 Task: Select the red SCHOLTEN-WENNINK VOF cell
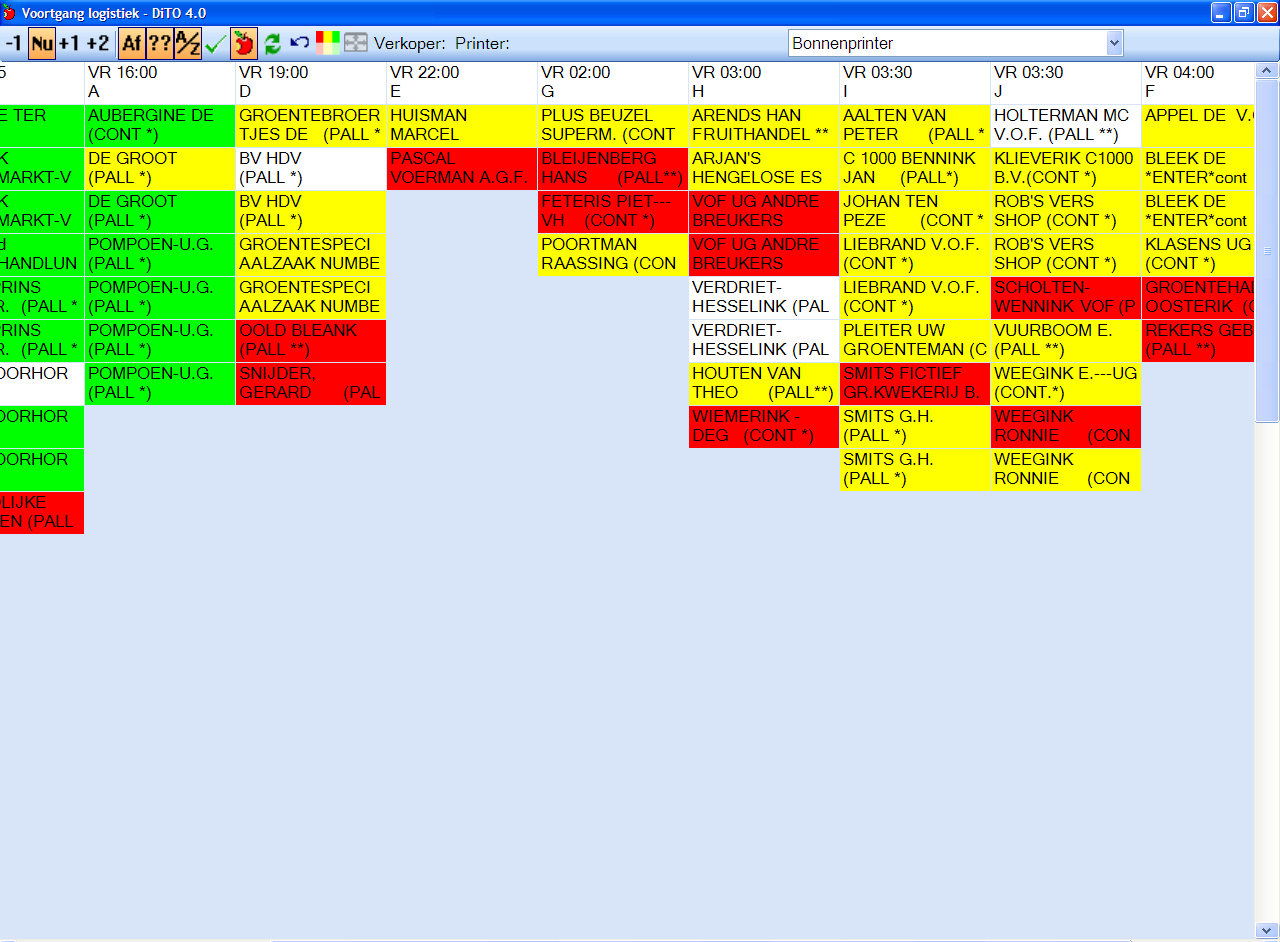(x=1066, y=297)
